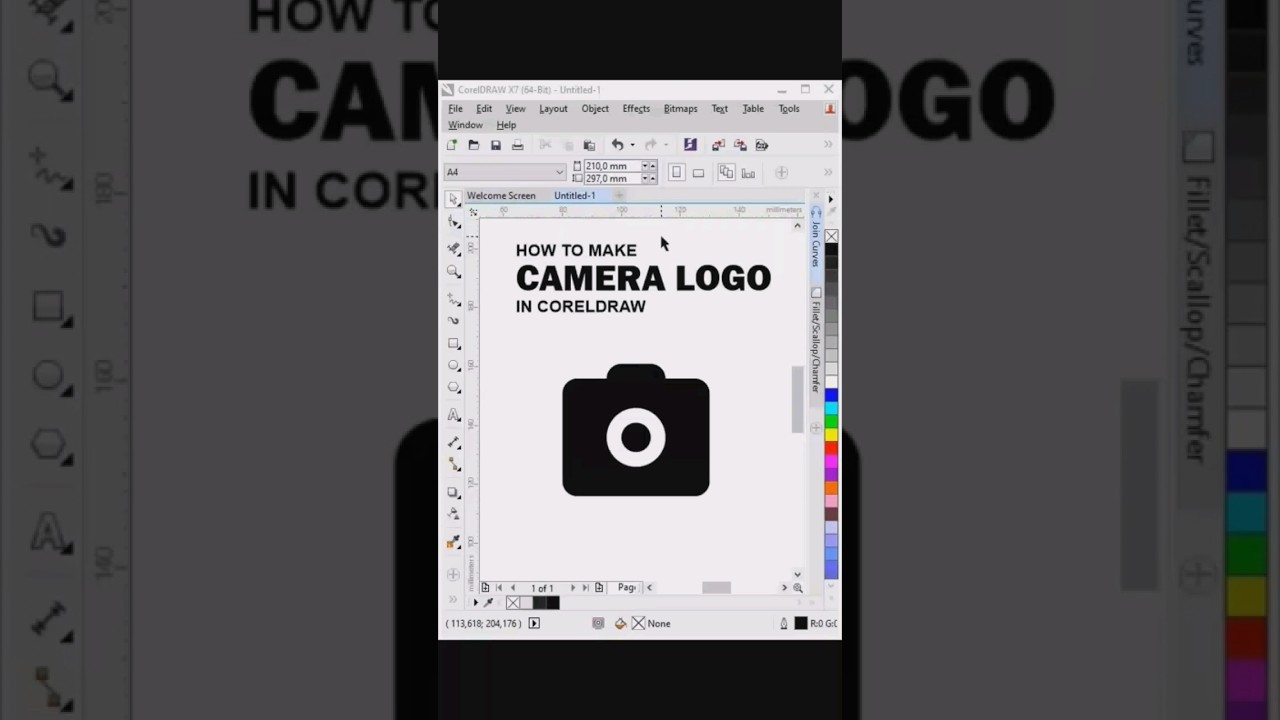
Task: Click the Import icon
Action: coord(718,145)
